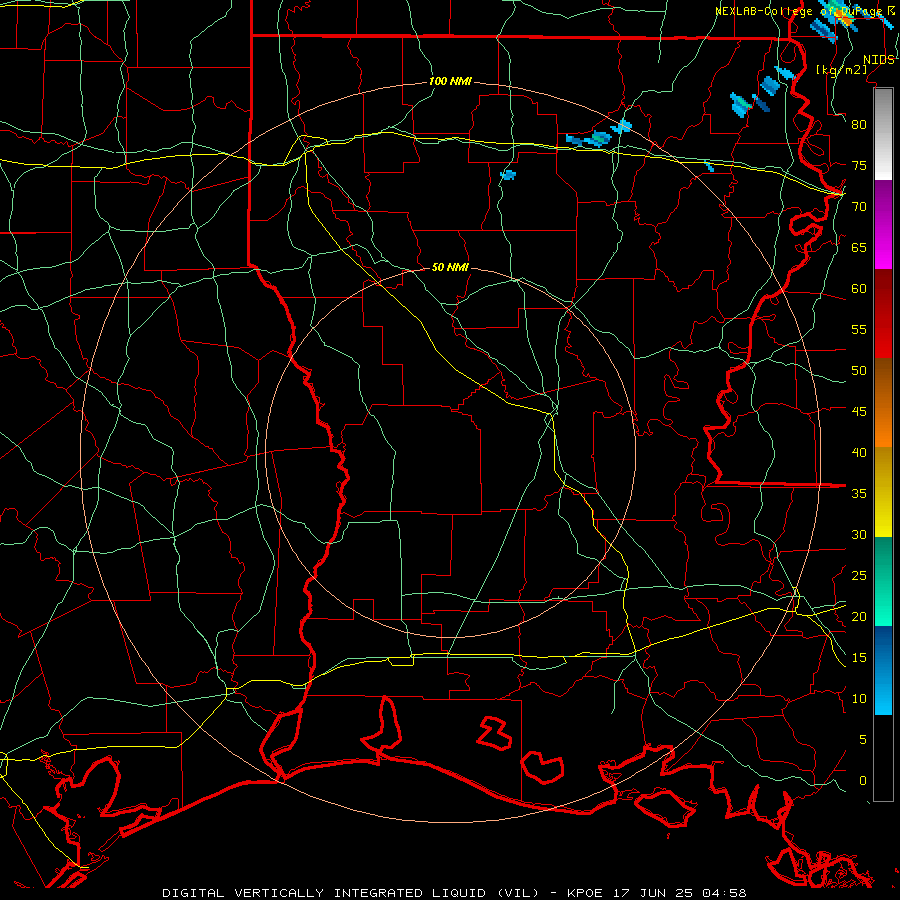Image resolution: width=900 pixels, height=900 pixels.
Task: Select the yellow segment of the color bar
Action: (x=883, y=492)
